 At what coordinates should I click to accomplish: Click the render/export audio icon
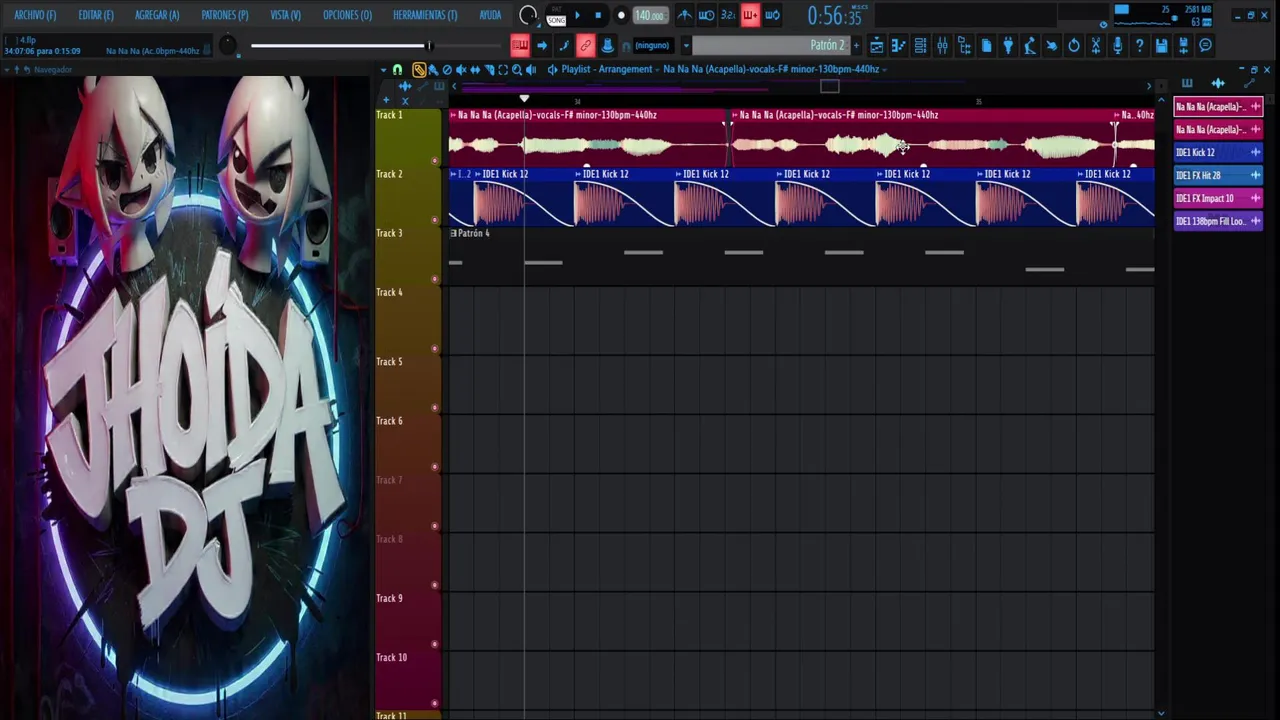point(1183,45)
